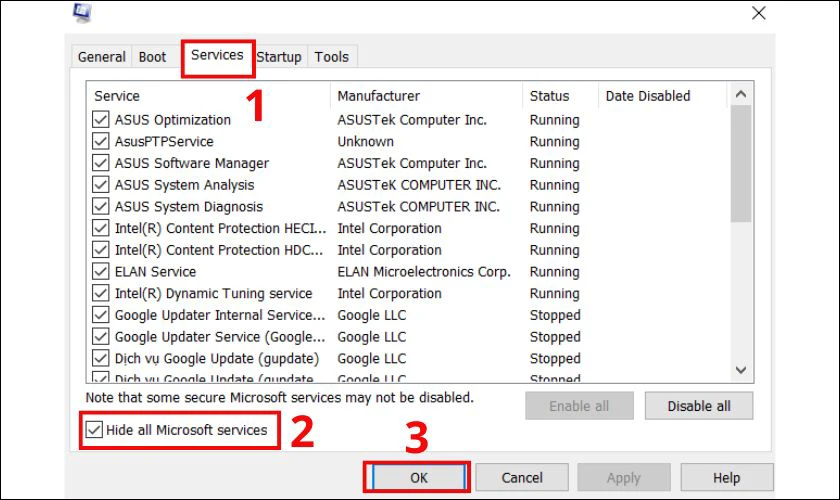
Task: Select the AsusPTPService row name
Action: (x=164, y=141)
